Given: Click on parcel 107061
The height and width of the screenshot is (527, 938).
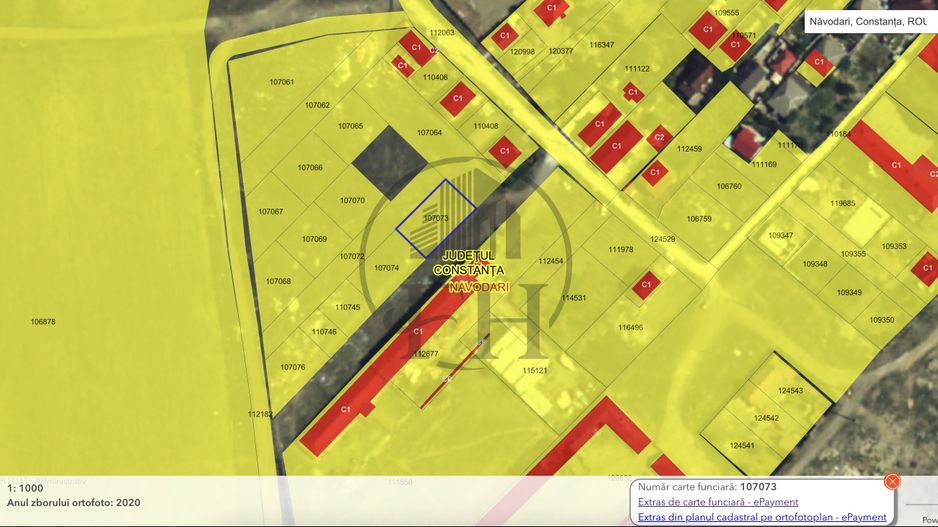Looking at the screenshot, I should 282,82.
